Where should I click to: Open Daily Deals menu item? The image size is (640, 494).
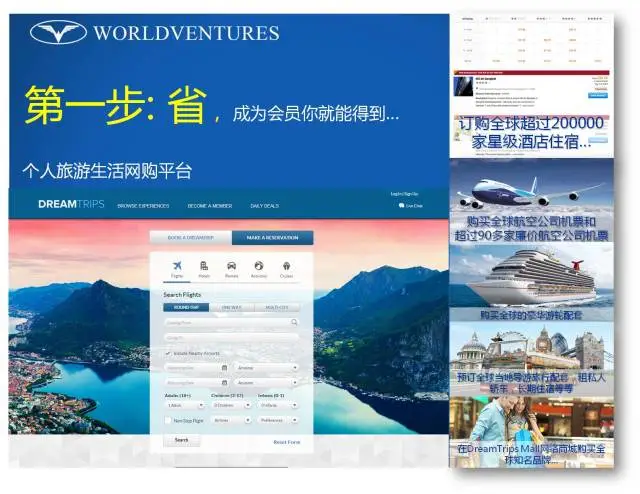click(x=264, y=206)
